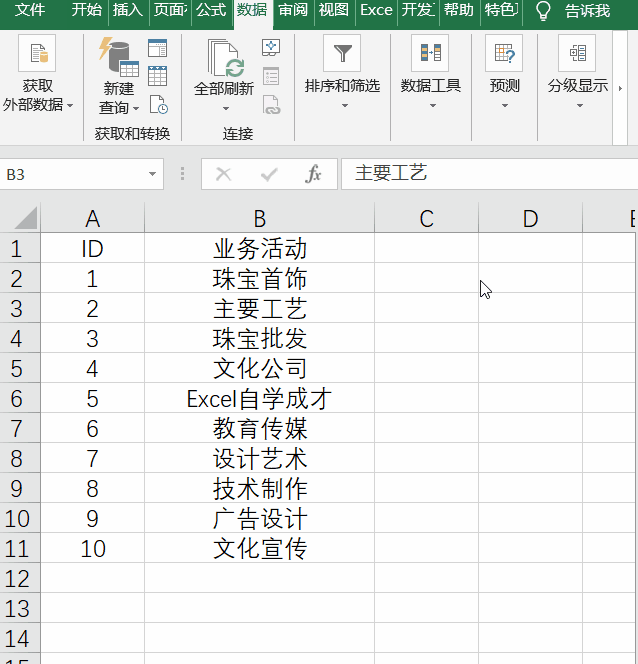Click the From Table icon
This screenshot has width=638, height=664.
point(157,76)
